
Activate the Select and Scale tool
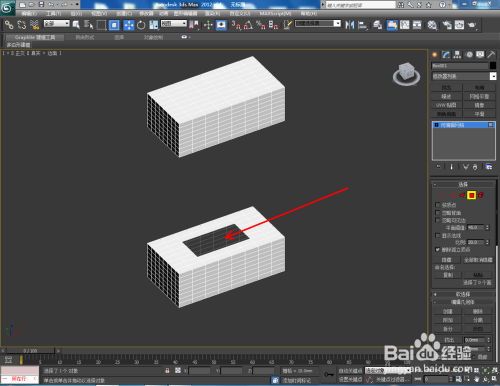point(154,25)
